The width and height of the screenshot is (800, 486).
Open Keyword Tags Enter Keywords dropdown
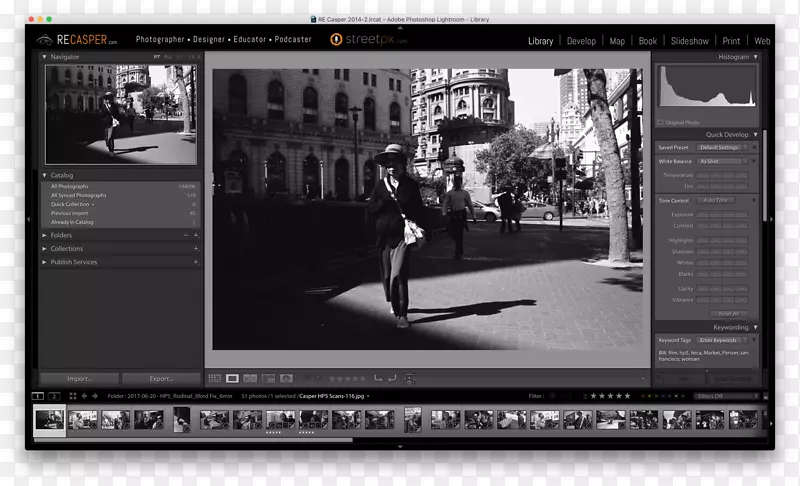[722, 340]
